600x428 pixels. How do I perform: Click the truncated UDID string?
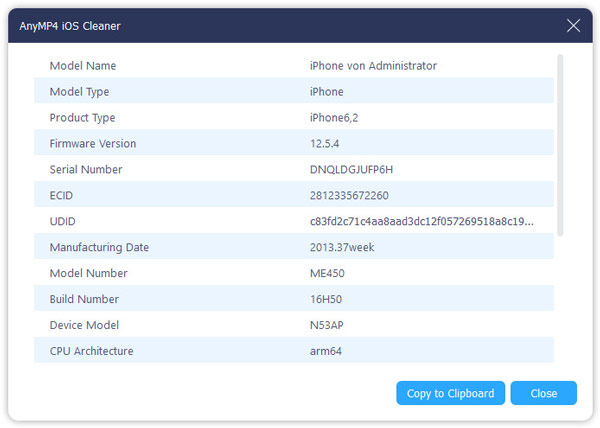[421, 222]
